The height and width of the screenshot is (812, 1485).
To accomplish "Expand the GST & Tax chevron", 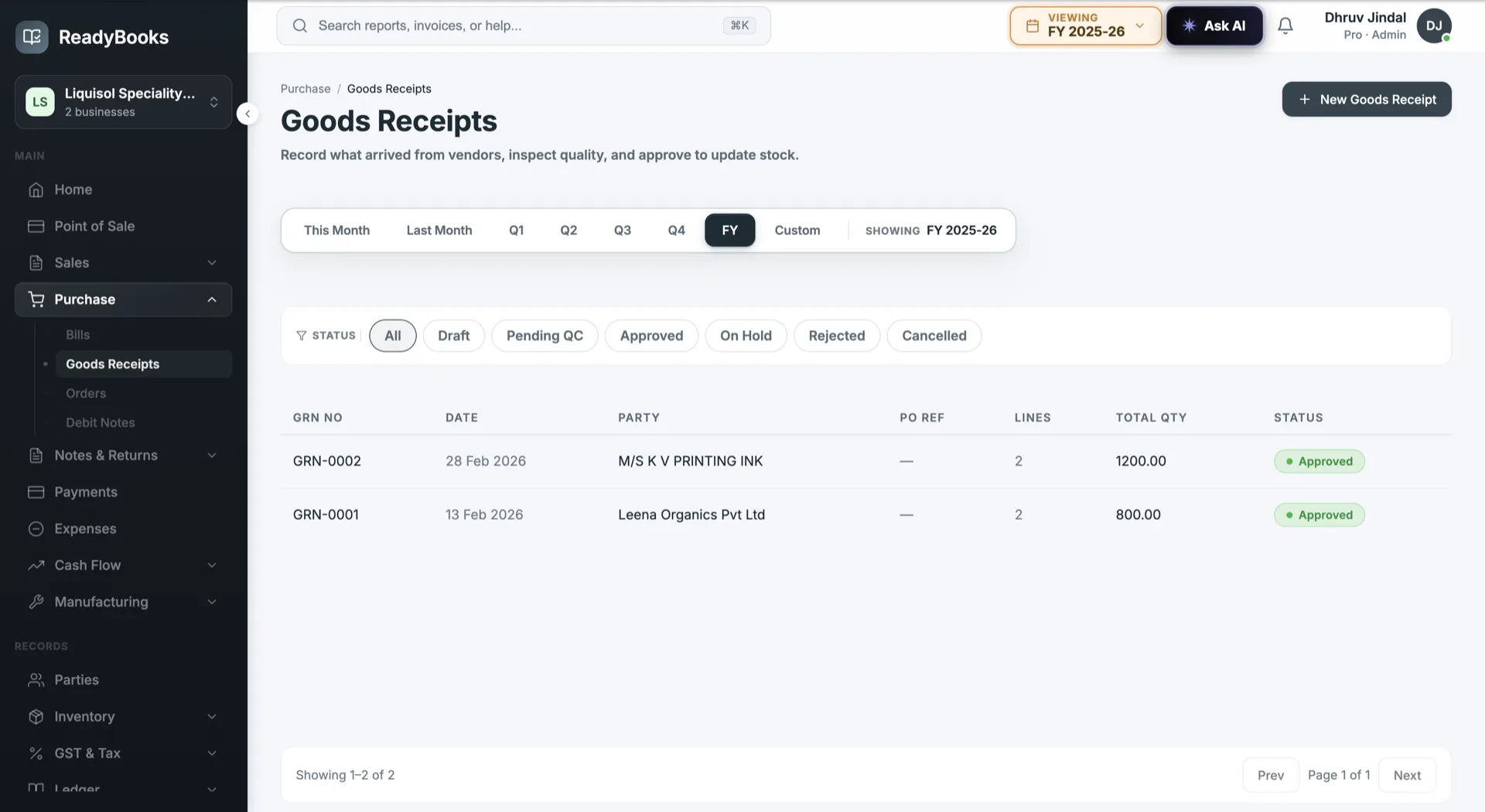I will tap(212, 753).
